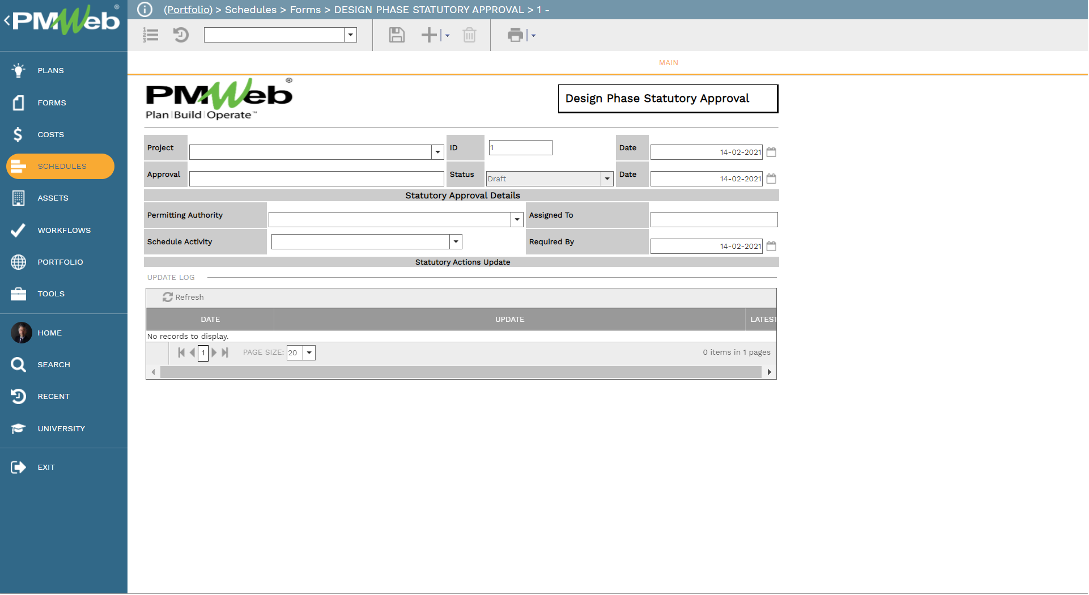The width and height of the screenshot is (1089, 595).
Task: Click the Workflows checkmark icon
Action: coord(19,230)
